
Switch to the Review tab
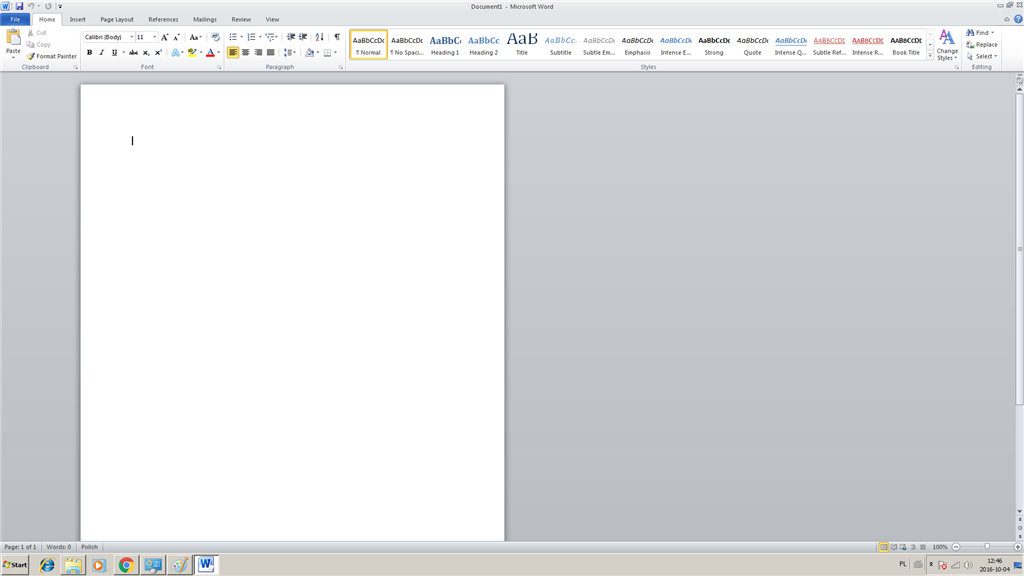[x=241, y=20]
